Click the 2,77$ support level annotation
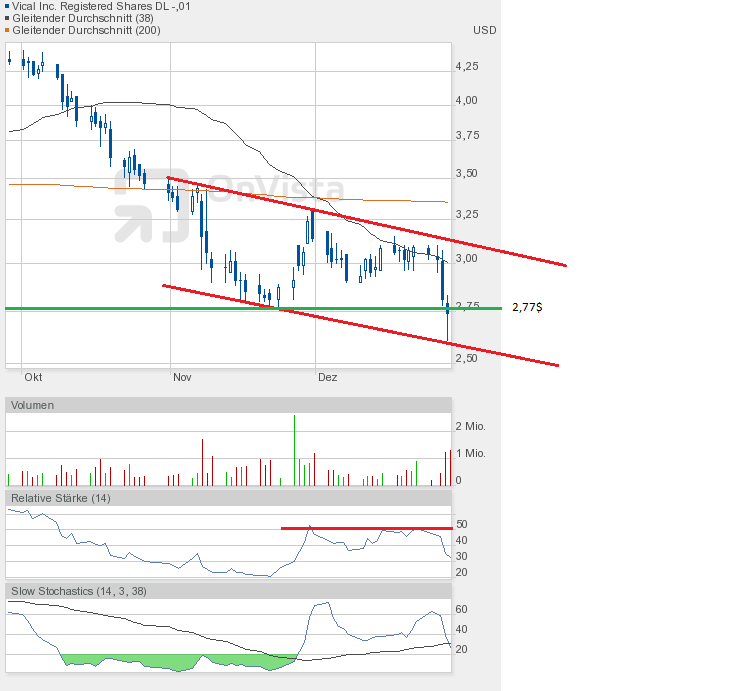 click(527, 307)
